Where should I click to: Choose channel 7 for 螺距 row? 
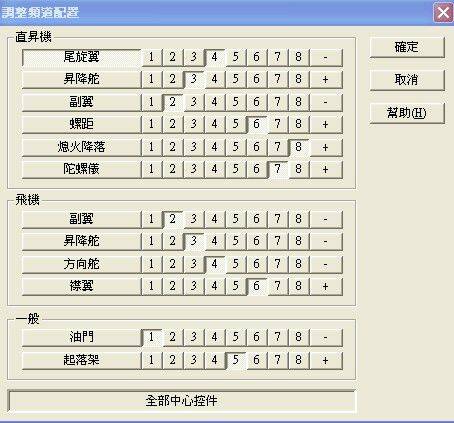278,124
